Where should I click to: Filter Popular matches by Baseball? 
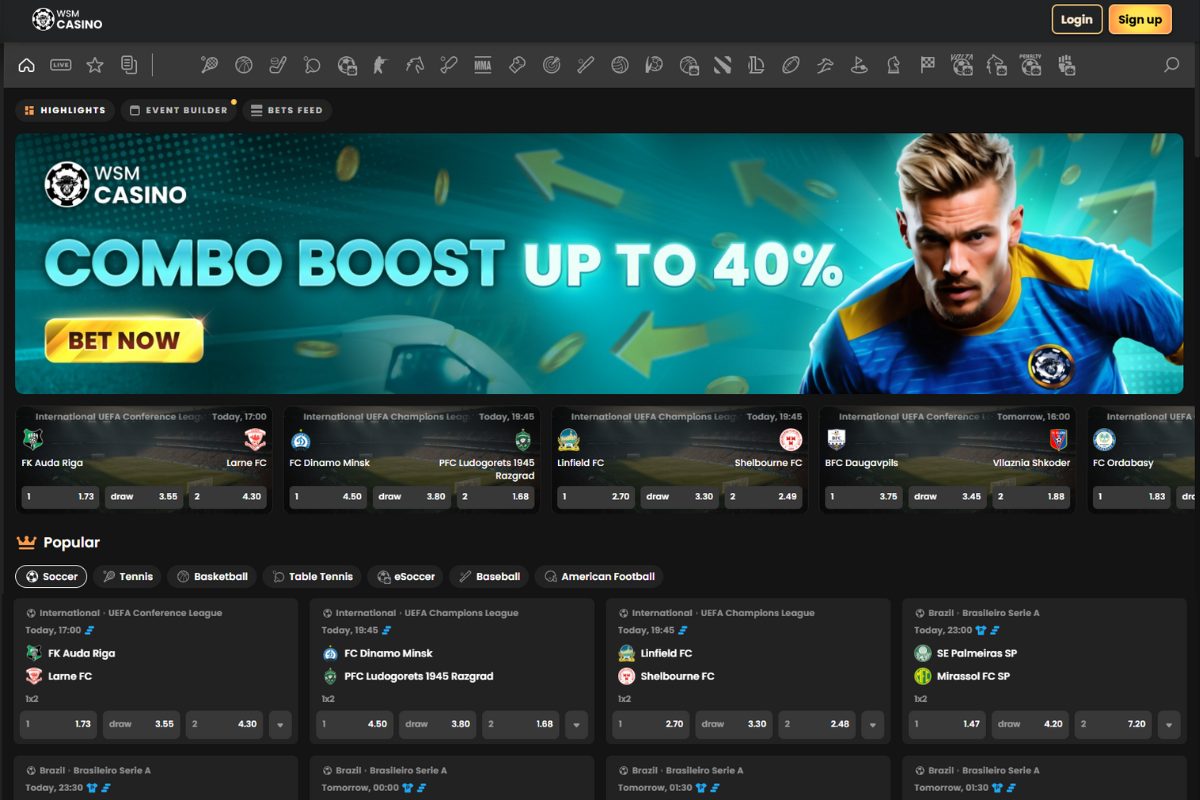489,576
